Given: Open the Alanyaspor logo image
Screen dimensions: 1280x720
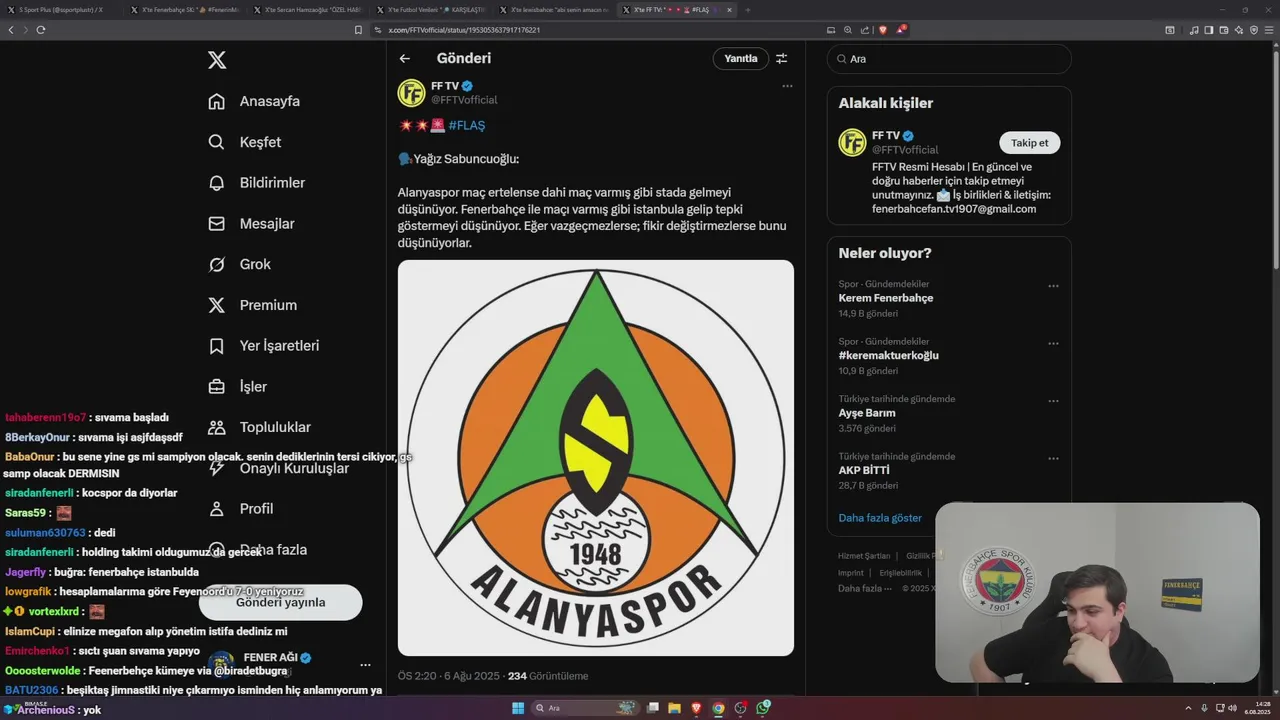Looking at the screenshot, I should point(596,458).
